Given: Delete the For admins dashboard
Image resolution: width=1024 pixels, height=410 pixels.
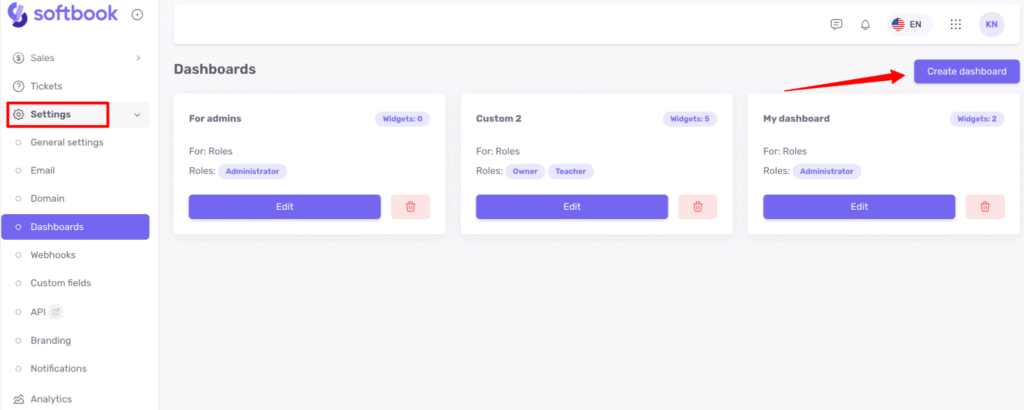Looking at the screenshot, I should coord(410,206).
